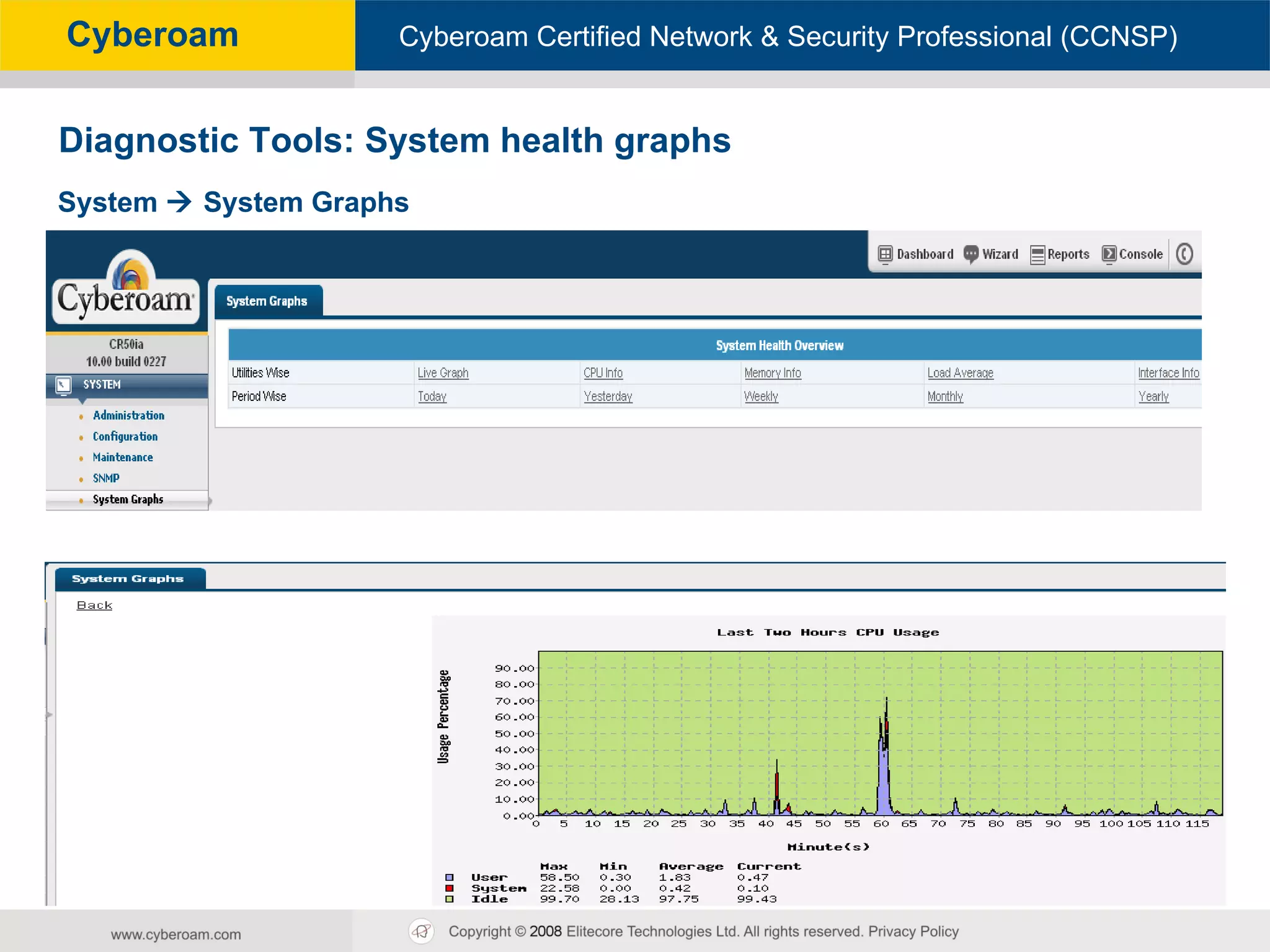1270x952 pixels.
Task: Click the System Health Overview header
Action: pyautogui.click(x=779, y=346)
